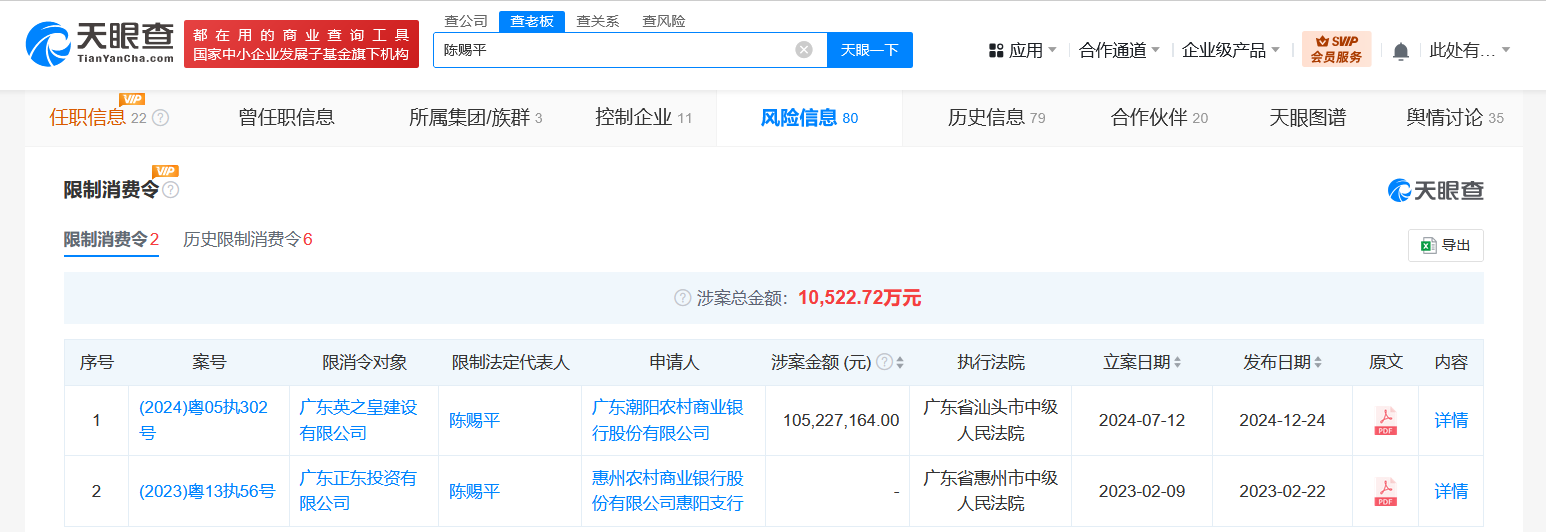The image size is (1546, 532).
Task: Open 广东英之皇建设有限公司 company link
Action: (359, 420)
